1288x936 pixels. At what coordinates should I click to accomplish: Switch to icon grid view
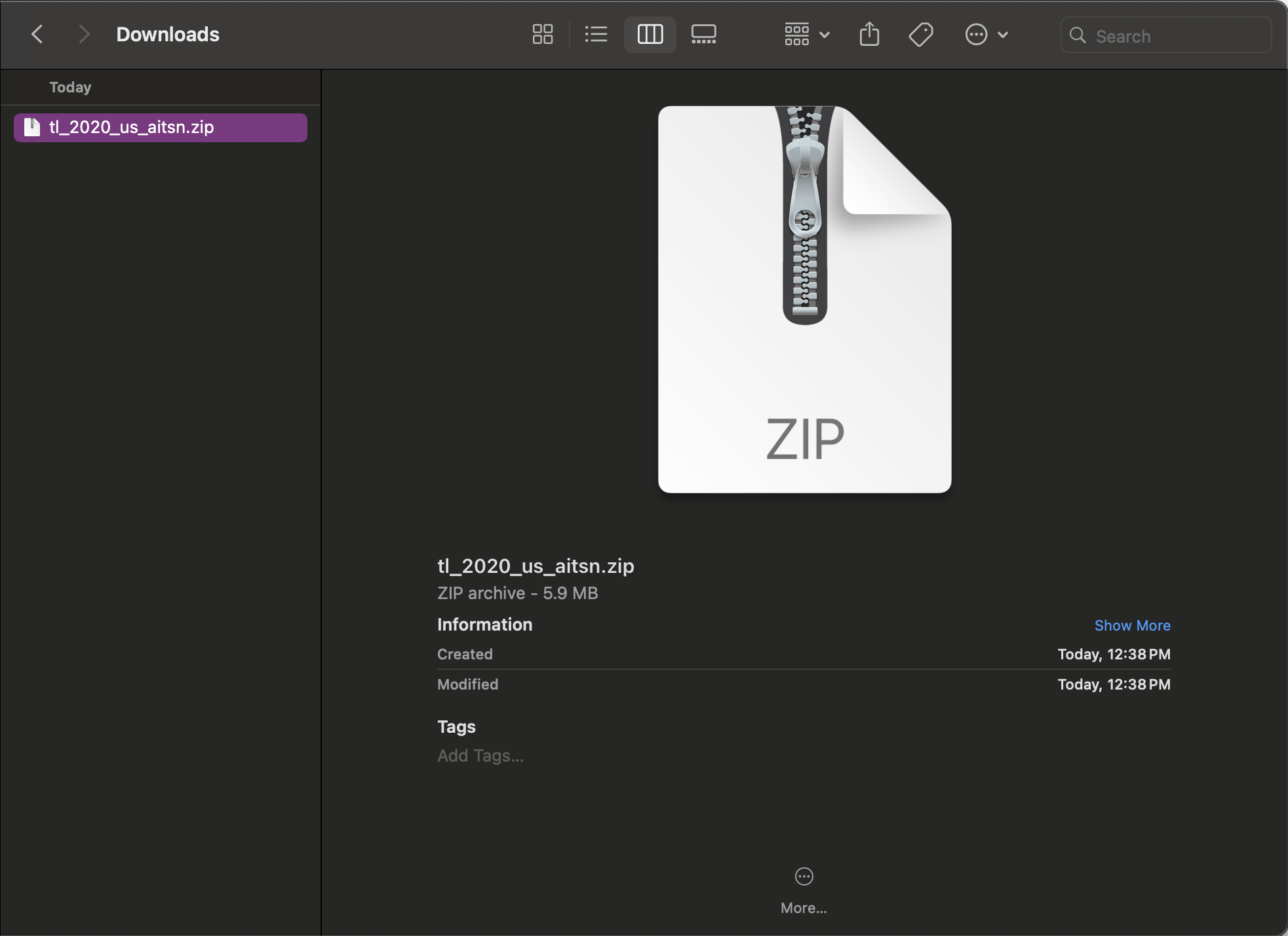(x=543, y=34)
